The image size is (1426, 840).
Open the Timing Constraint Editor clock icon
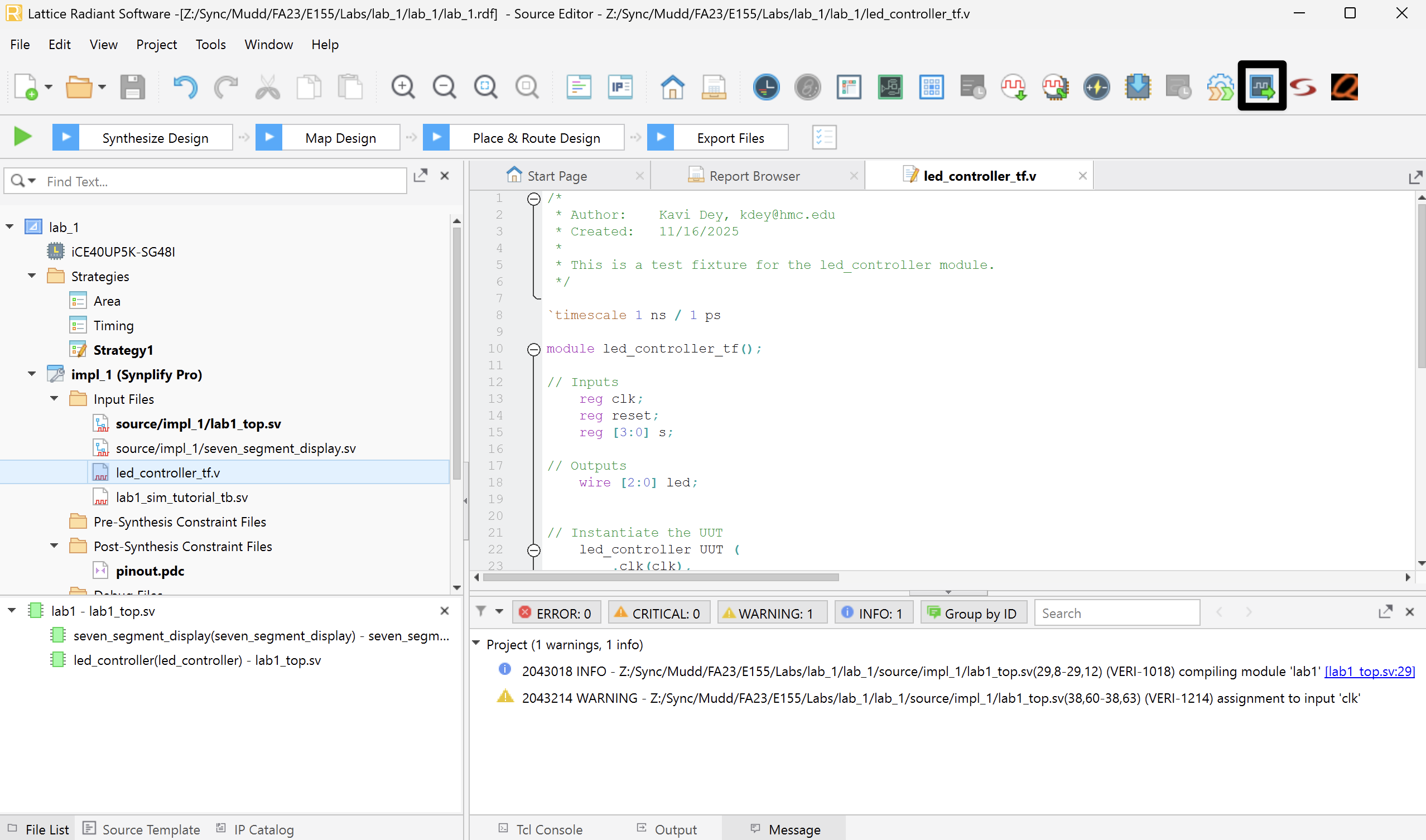click(x=766, y=86)
